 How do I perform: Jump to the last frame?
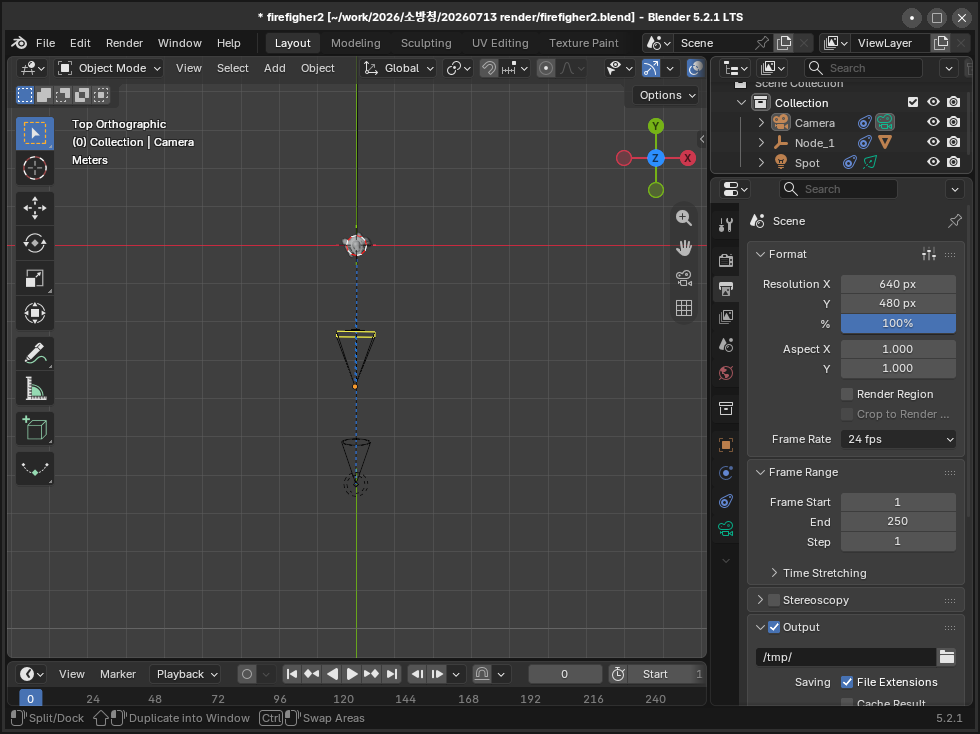392,674
